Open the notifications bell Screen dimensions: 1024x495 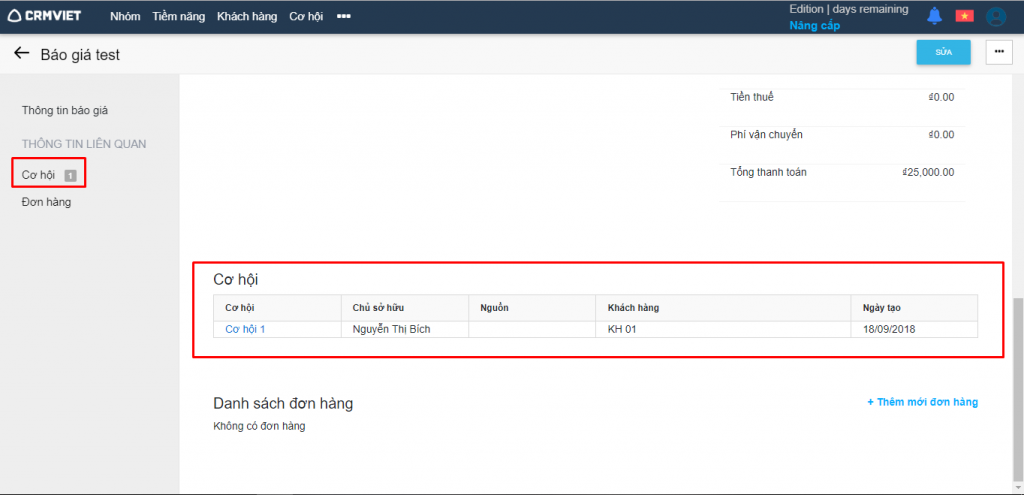(x=934, y=16)
